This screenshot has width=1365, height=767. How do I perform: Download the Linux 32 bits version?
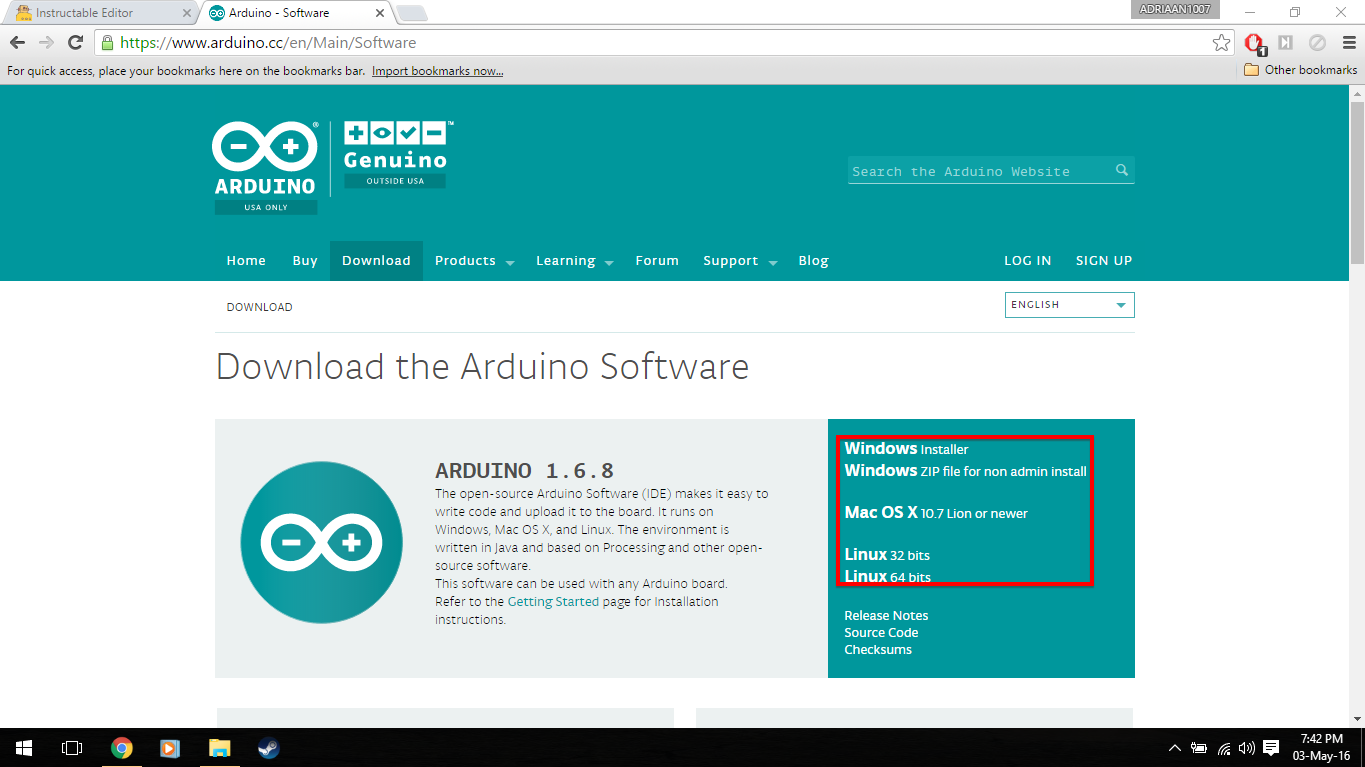pos(887,555)
